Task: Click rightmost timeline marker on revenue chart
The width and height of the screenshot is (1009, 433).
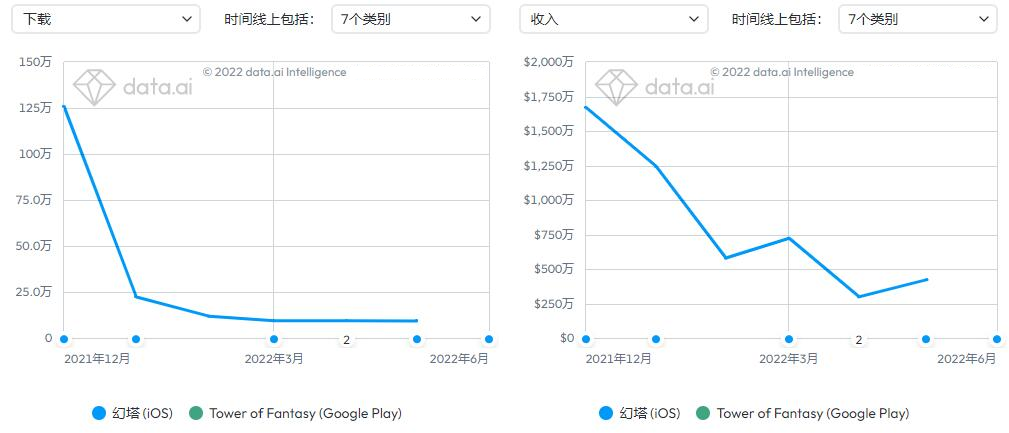Action: pos(997,339)
